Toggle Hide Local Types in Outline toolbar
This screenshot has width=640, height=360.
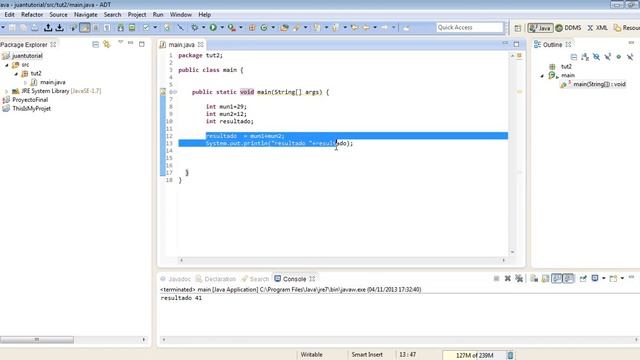630,57
